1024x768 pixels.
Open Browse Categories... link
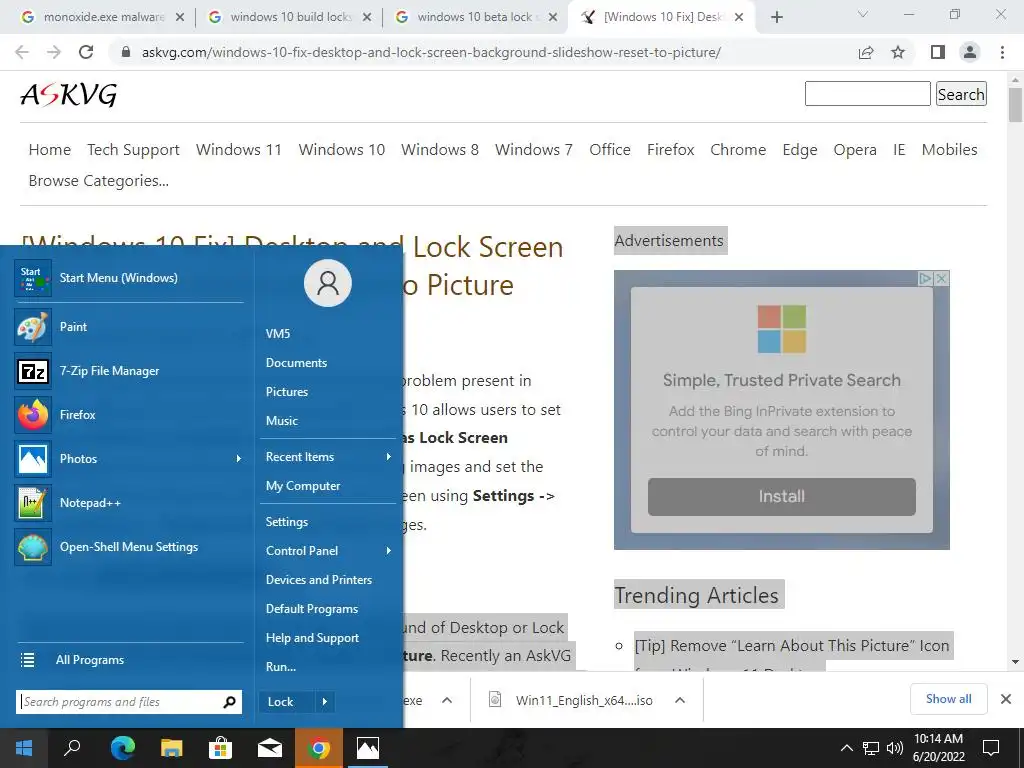coord(99,181)
